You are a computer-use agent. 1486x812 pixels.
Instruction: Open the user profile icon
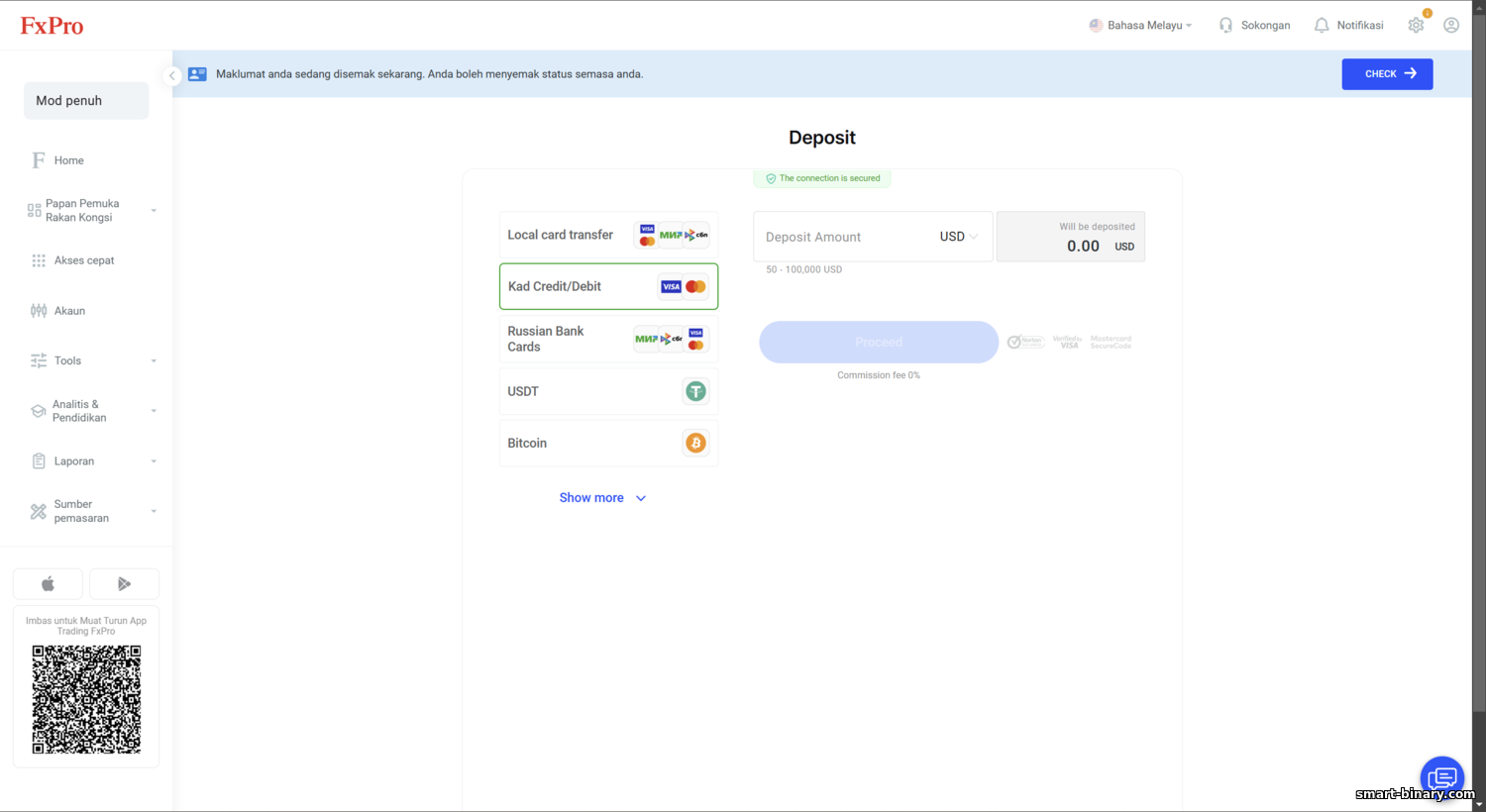[x=1451, y=25]
